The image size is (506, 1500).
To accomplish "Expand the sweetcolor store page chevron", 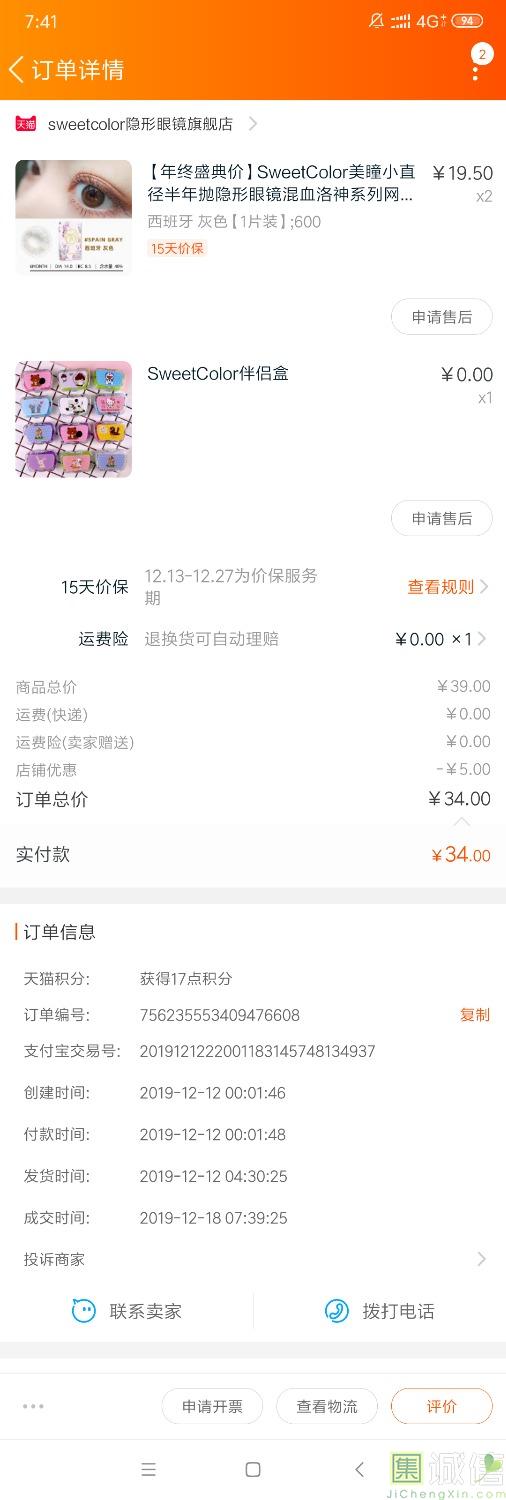I will click(x=253, y=124).
